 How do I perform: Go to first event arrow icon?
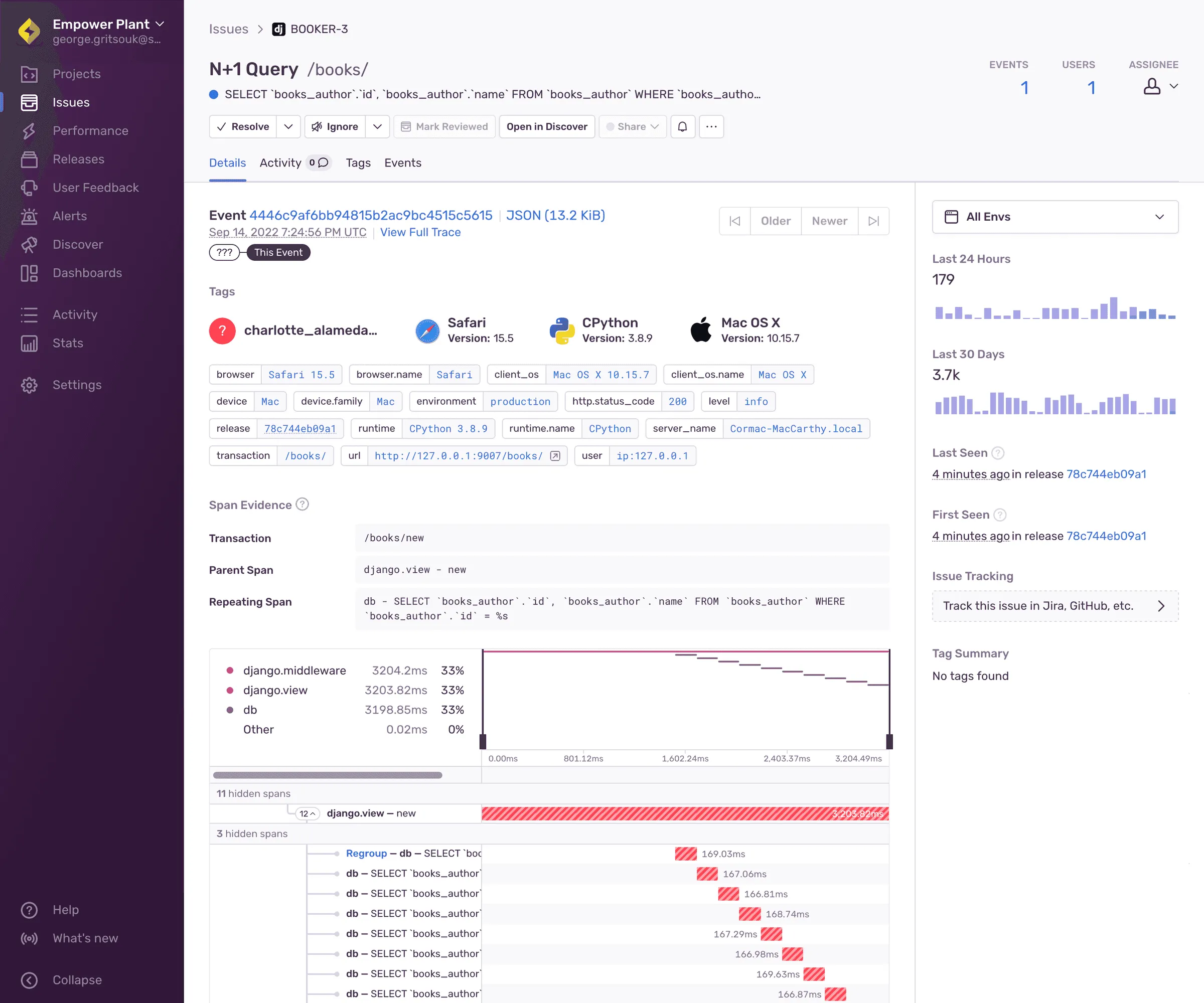(734, 221)
